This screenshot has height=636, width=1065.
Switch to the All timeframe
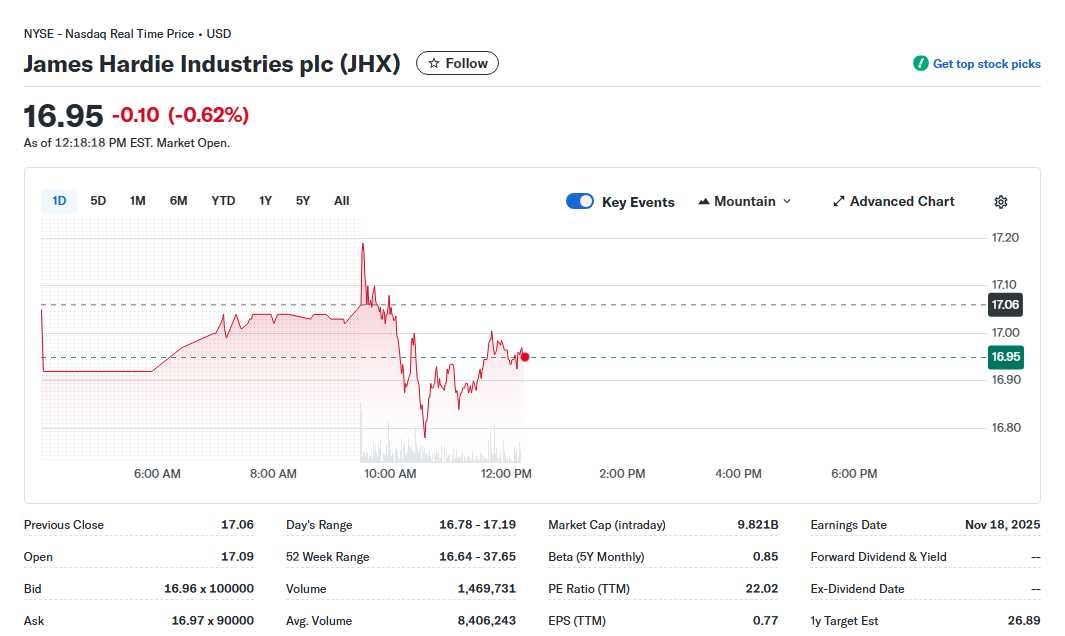tap(341, 200)
